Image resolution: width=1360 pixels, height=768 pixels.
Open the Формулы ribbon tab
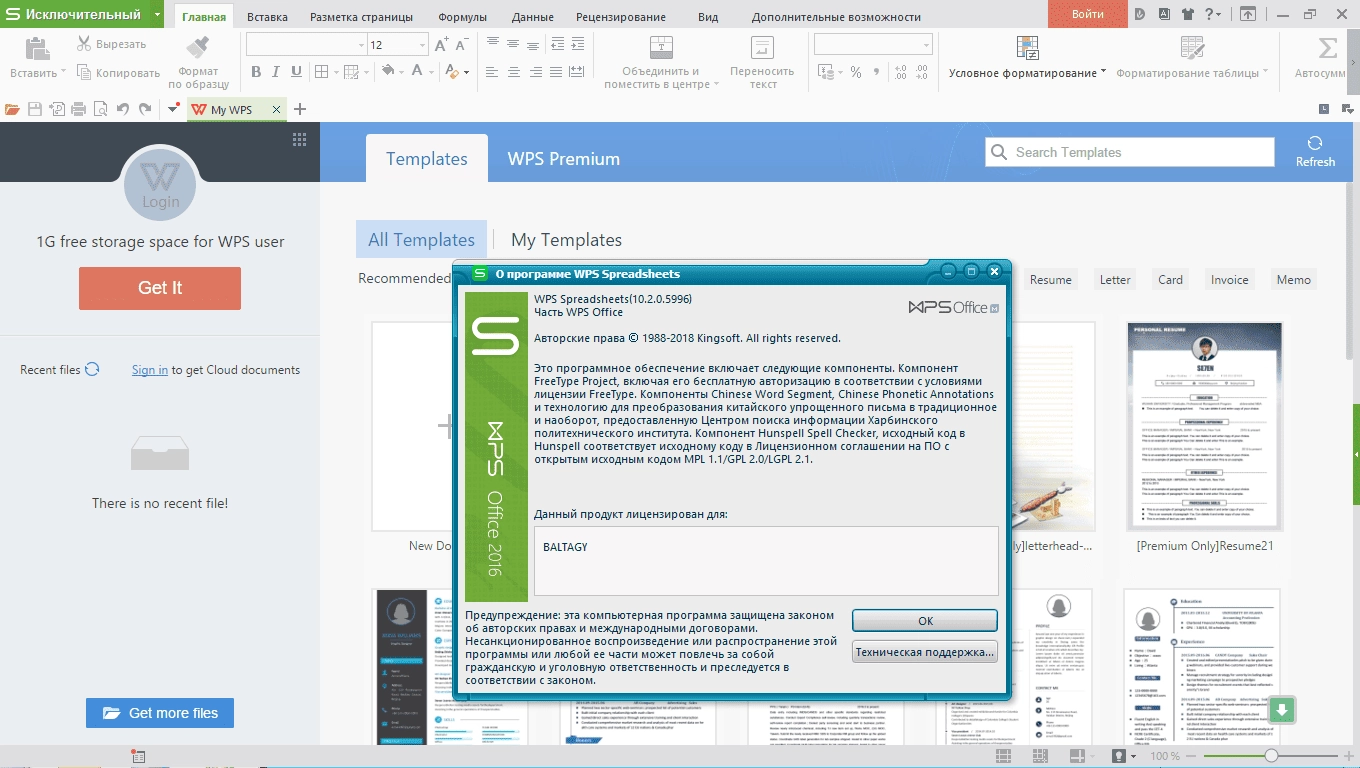tap(463, 17)
